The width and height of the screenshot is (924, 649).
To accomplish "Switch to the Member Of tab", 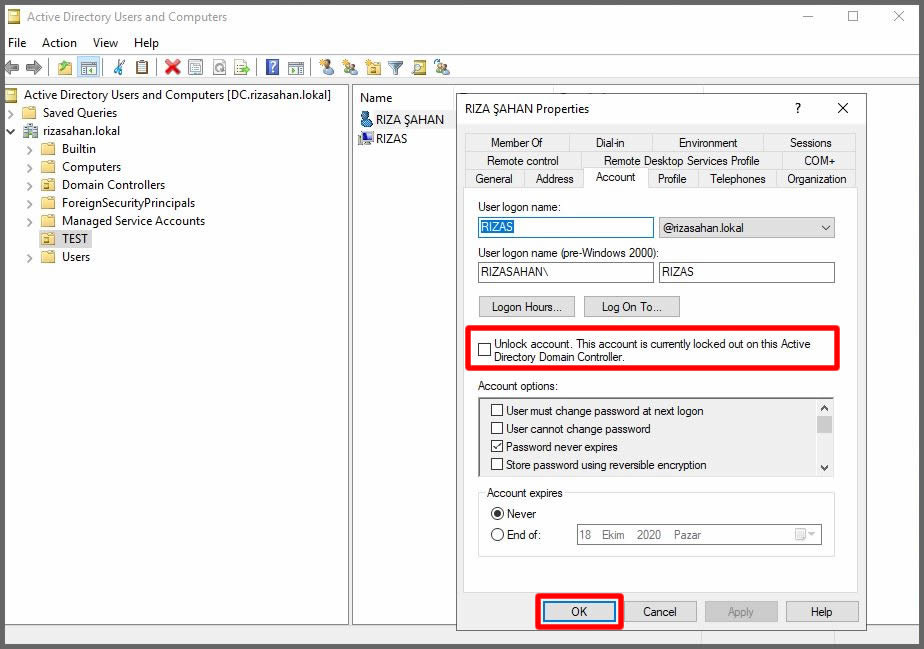I will pyautogui.click(x=516, y=143).
